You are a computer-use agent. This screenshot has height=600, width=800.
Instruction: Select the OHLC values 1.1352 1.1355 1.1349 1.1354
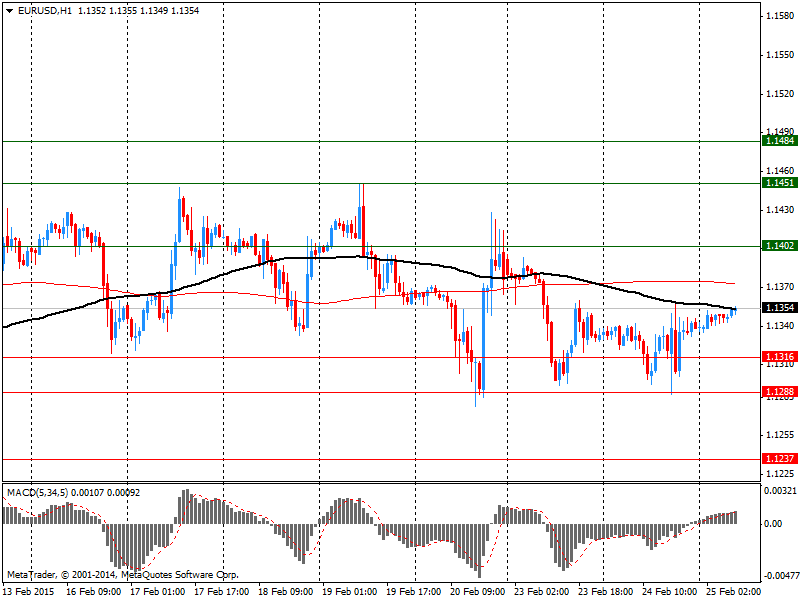pyautogui.click(x=138, y=11)
